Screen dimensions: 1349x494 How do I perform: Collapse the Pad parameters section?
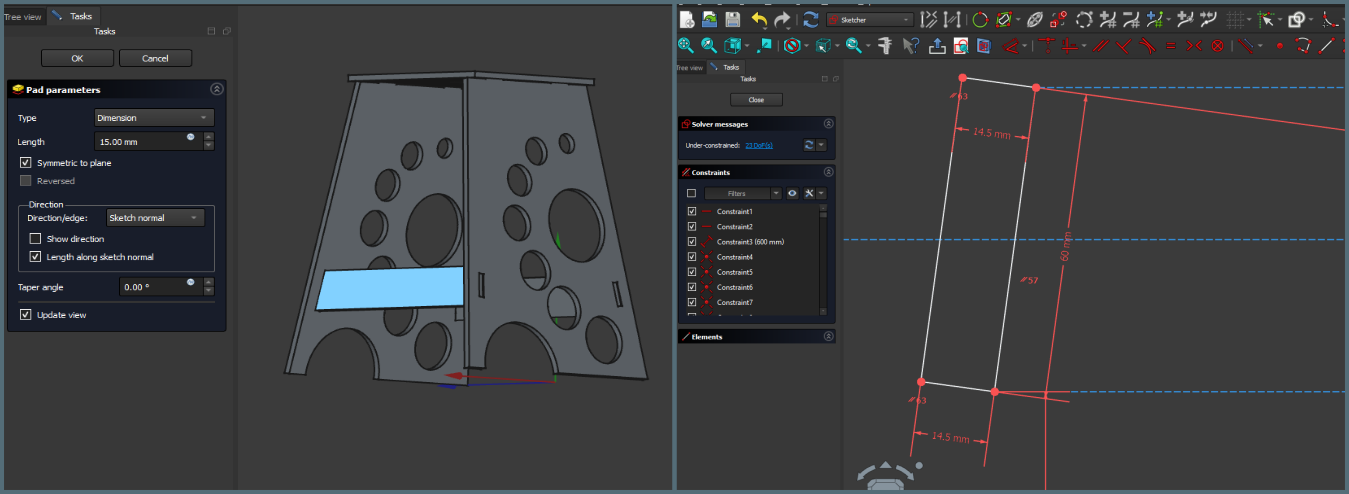pyautogui.click(x=217, y=89)
